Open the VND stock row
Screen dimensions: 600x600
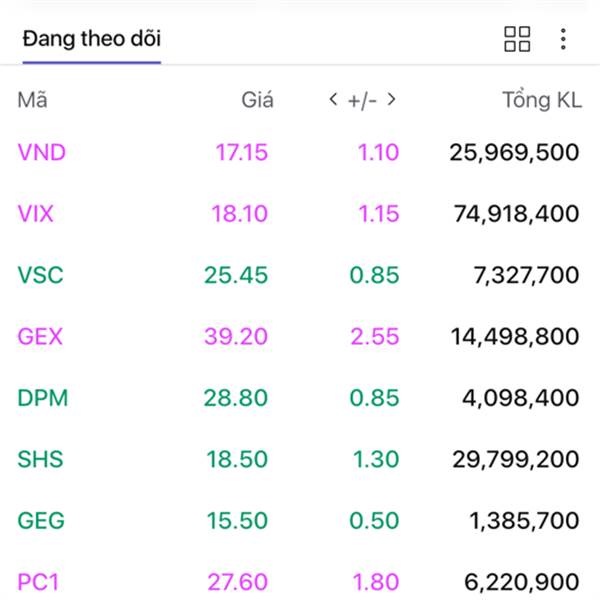pyautogui.click(x=42, y=152)
